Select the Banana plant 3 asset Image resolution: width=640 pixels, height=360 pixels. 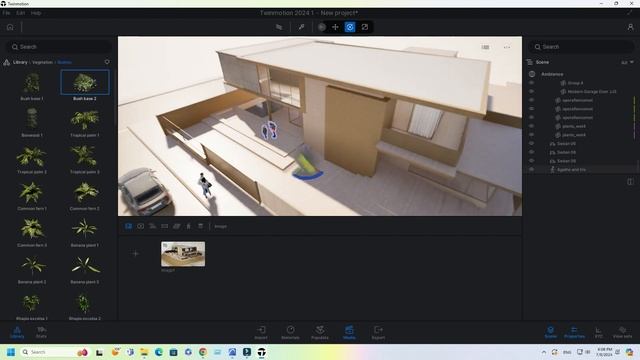point(85,269)
